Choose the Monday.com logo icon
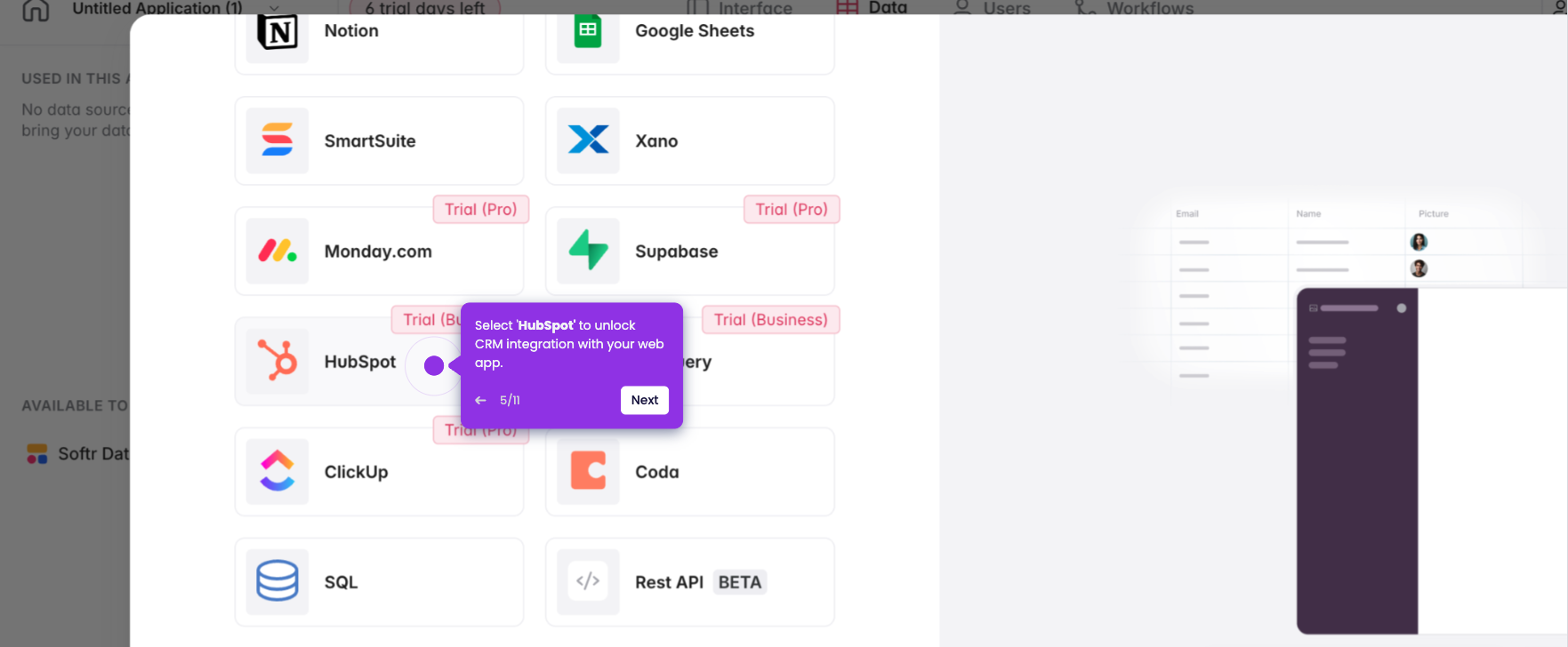 tap(277, 252)
